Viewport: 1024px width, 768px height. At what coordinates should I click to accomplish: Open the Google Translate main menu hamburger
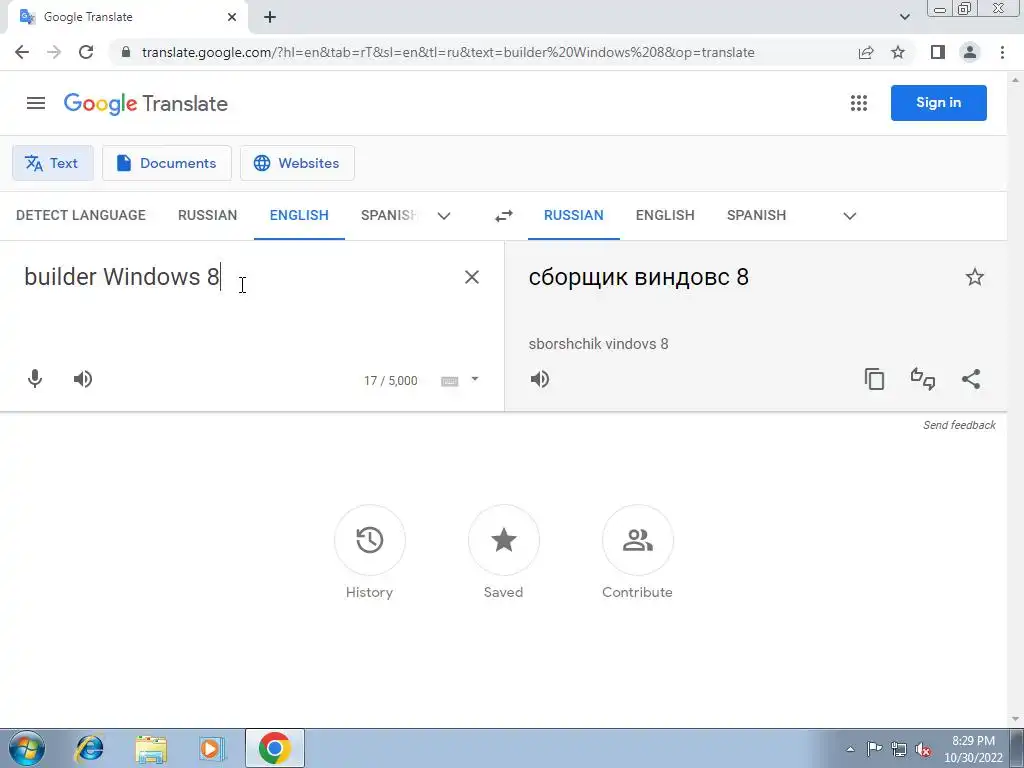[36, 103]
